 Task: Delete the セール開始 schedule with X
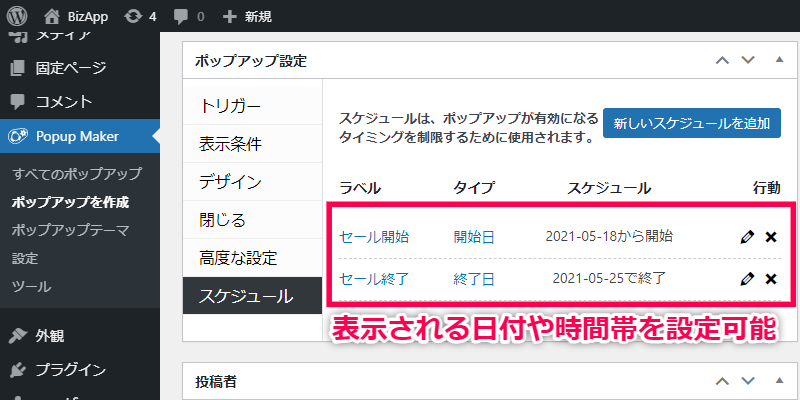[771, 237]
